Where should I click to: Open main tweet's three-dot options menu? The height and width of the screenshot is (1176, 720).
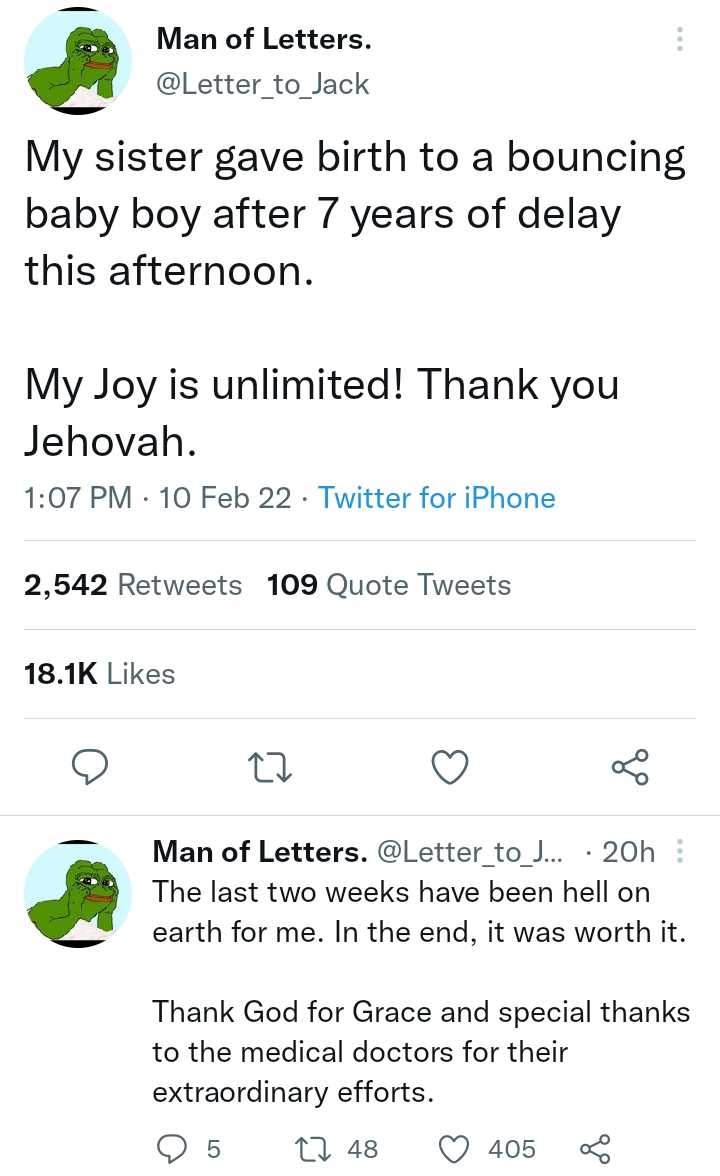coord(680,40)
